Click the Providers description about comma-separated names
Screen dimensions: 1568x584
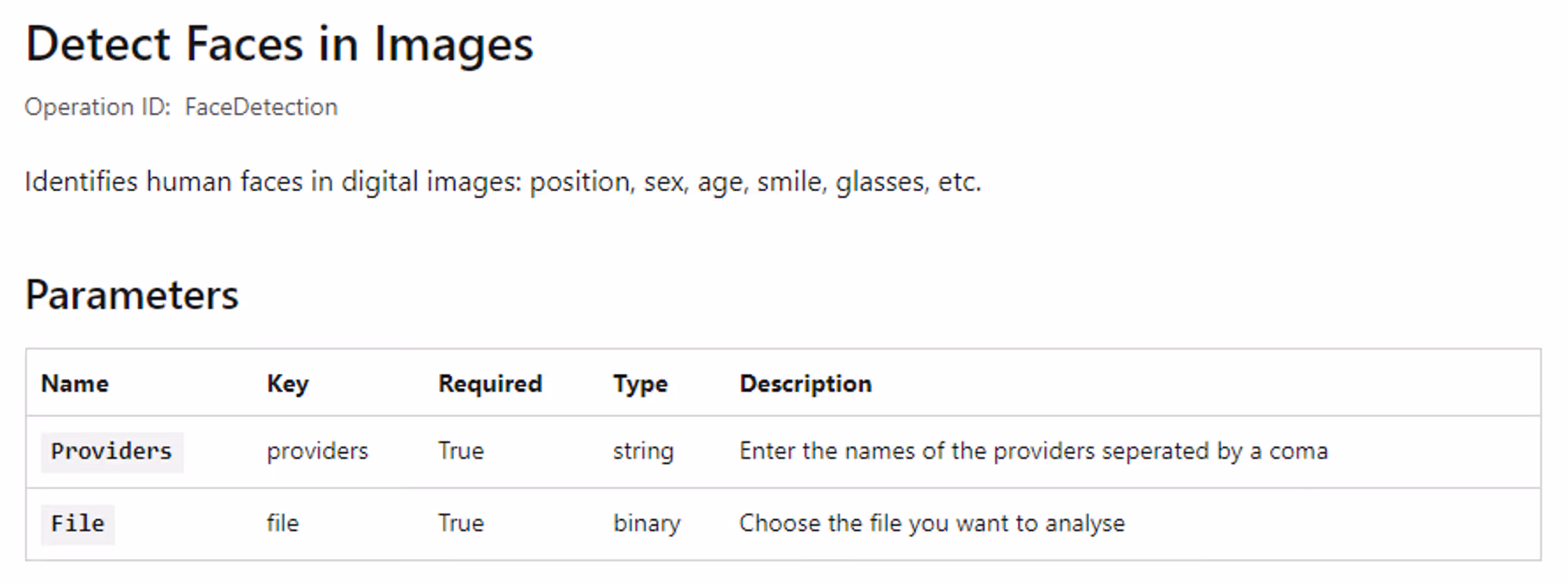point(1034,452)
